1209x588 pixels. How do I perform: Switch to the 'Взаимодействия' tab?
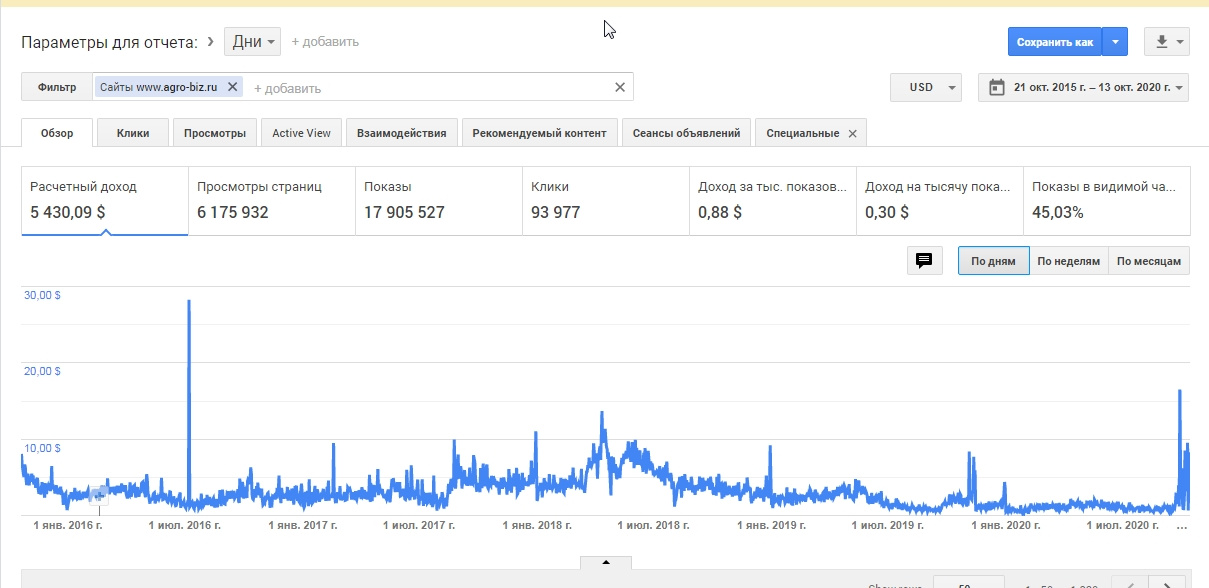point(402,133)
